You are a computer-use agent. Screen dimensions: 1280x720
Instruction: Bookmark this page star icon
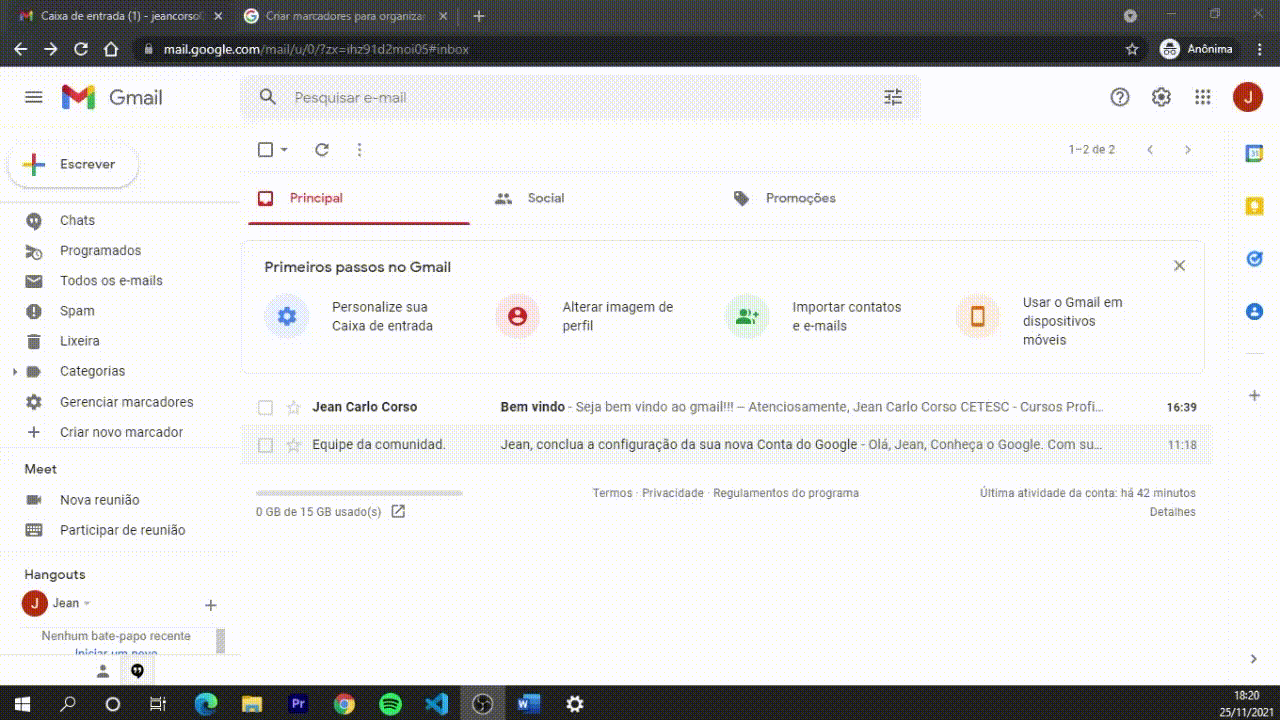(1132, 49)
